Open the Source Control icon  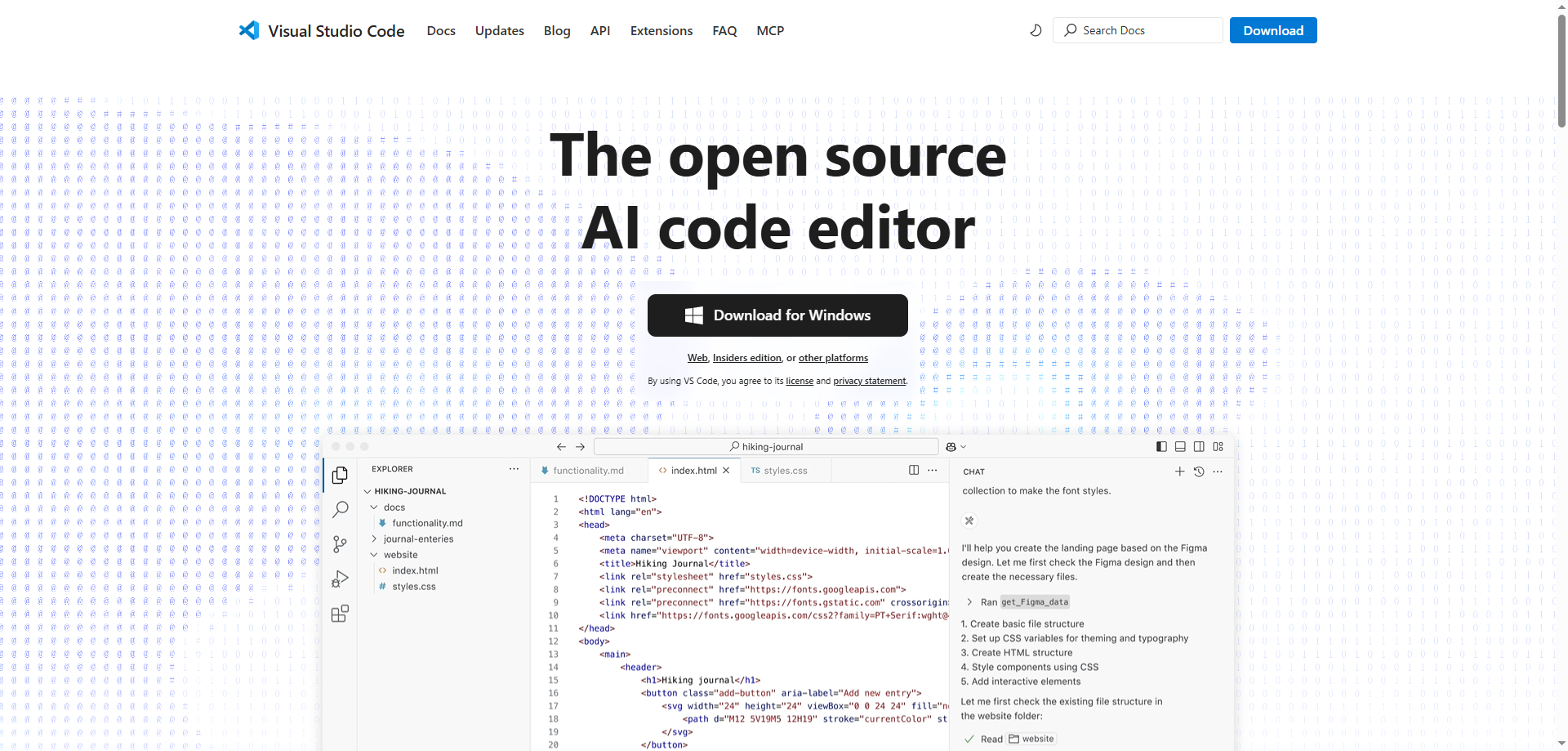(x=340, y=544)
